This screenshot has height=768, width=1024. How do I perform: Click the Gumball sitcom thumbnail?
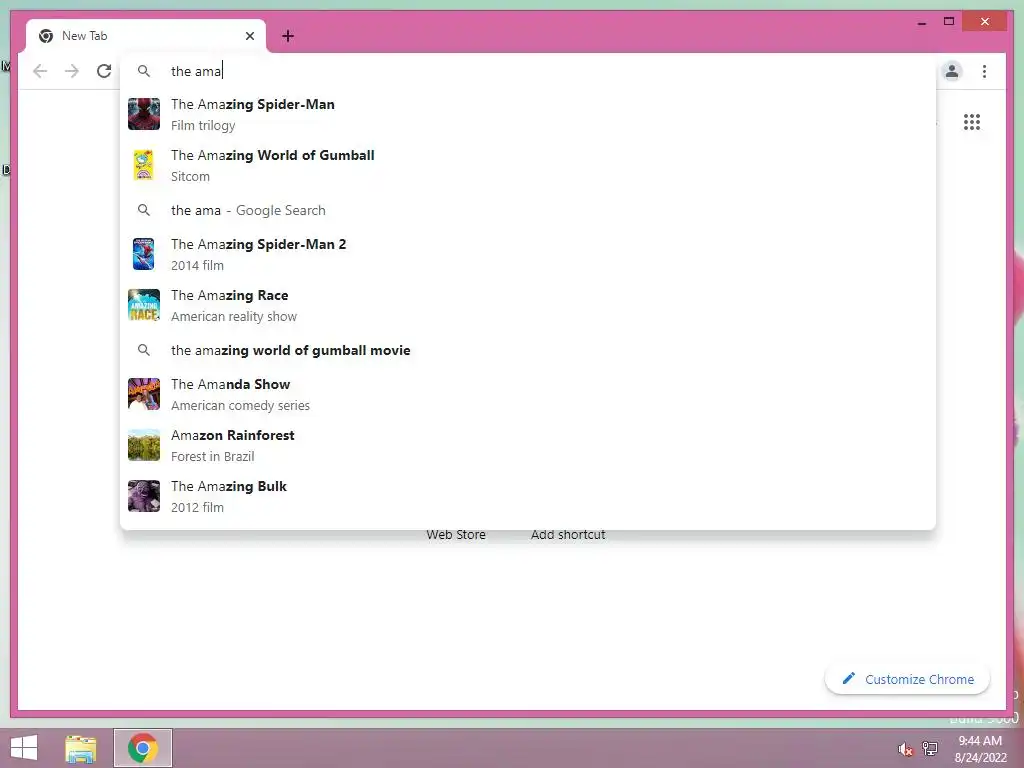(x=144, y=165)
